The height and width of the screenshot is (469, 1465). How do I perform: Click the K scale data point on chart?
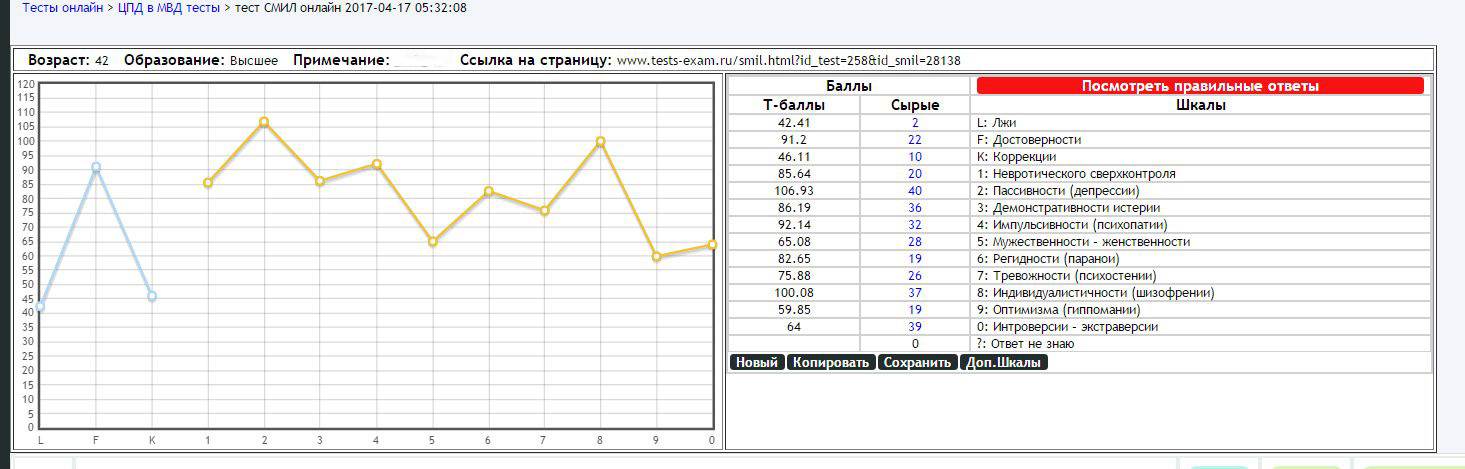[x=152, y=296]
